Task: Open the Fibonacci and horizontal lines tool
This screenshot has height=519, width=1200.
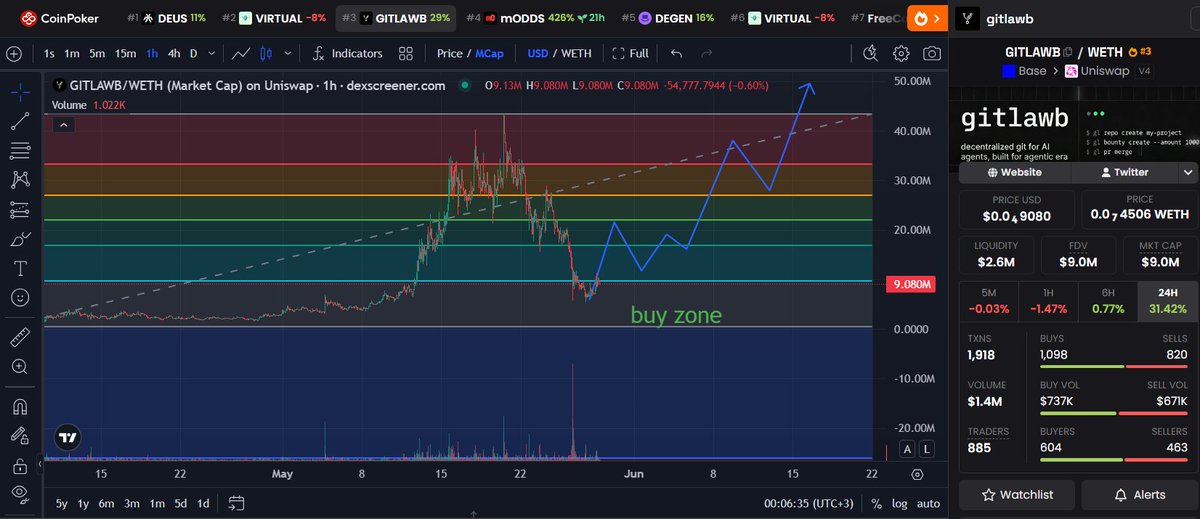Action: (x=20, y=151)
